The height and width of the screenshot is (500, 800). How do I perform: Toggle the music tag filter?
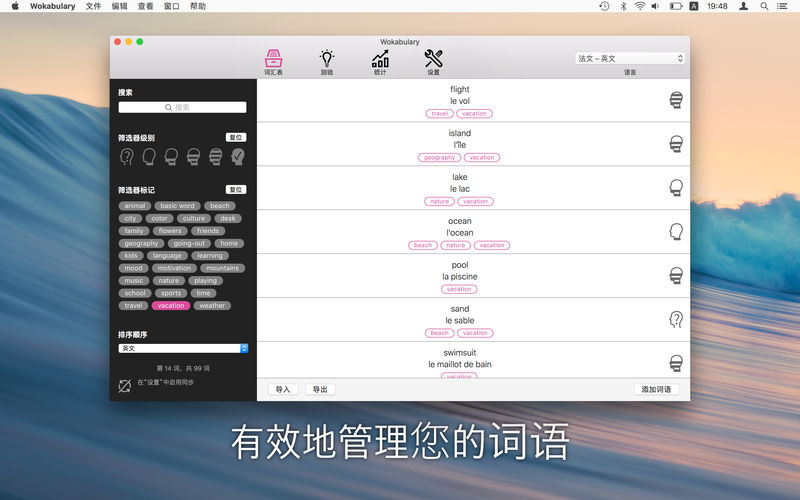pyautogui.click(x=134, y=281)
